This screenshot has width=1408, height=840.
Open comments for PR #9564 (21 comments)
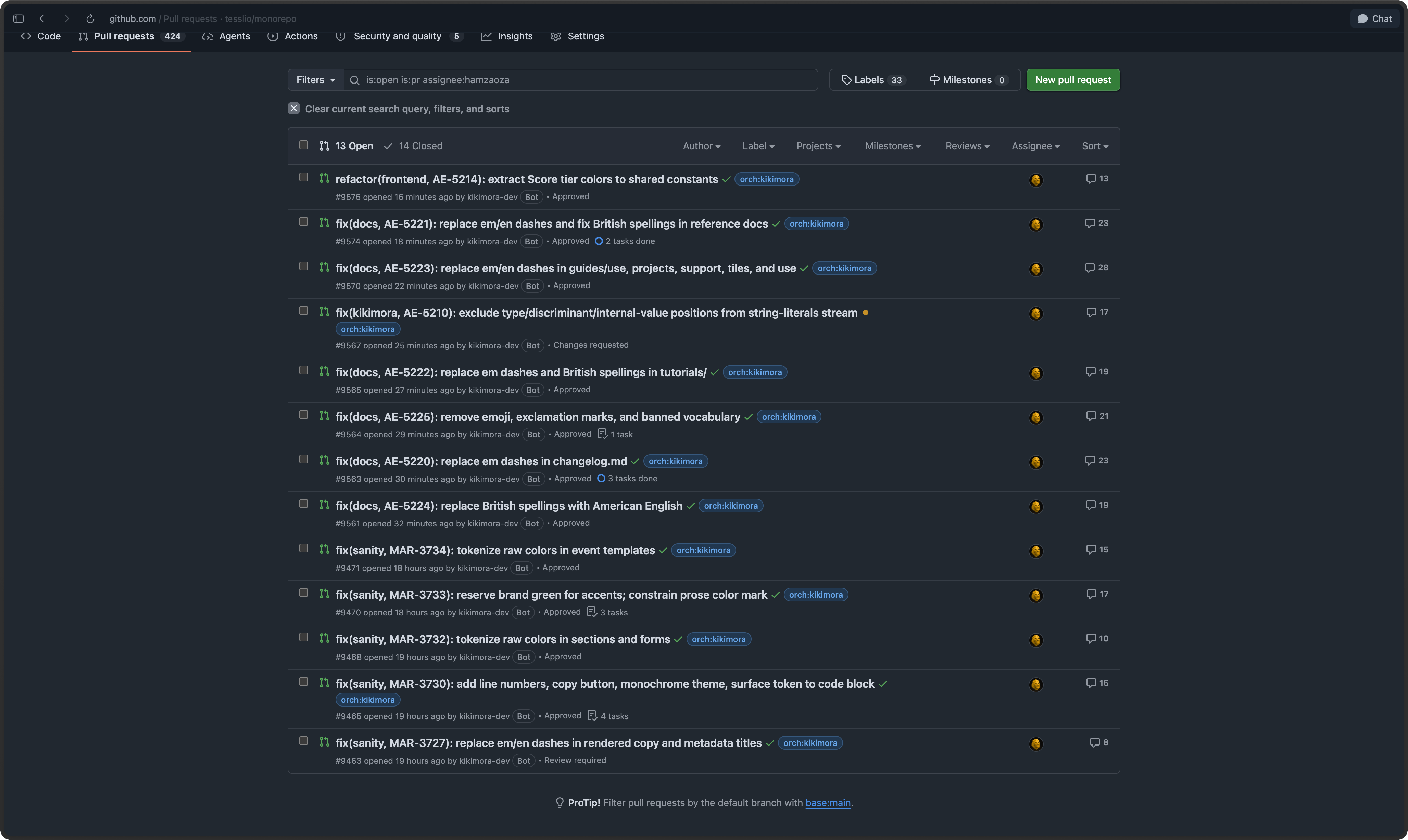click(1097, 416)
